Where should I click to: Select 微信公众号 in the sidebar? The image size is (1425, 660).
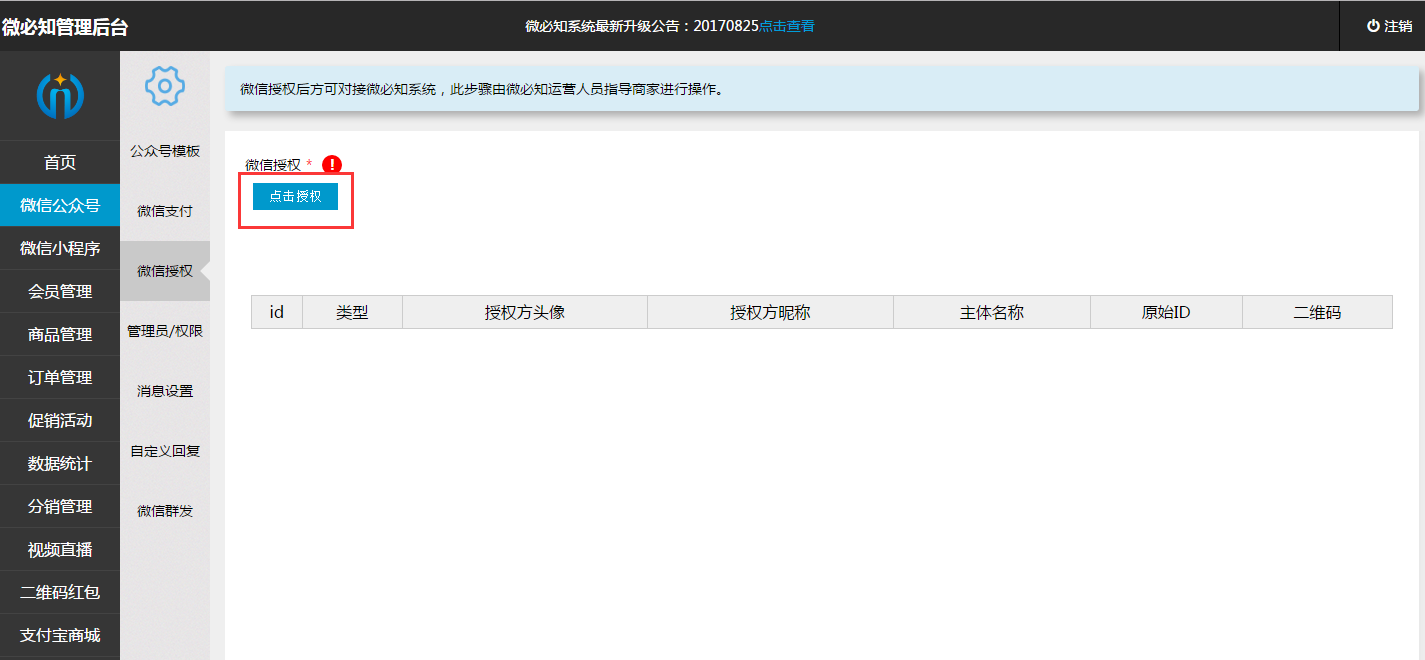pos(60,205)
